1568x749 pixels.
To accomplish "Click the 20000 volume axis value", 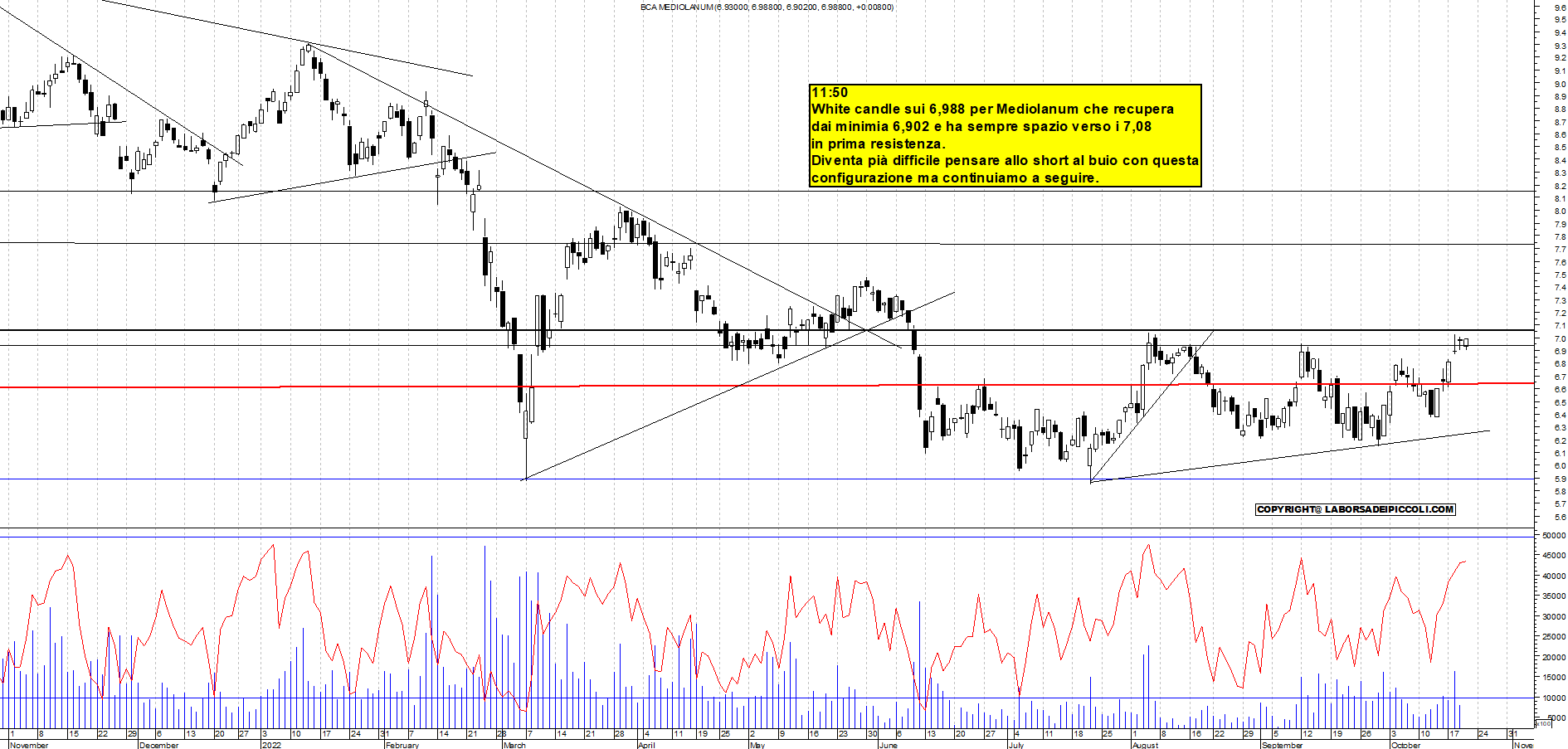I will pos(1554,657).
